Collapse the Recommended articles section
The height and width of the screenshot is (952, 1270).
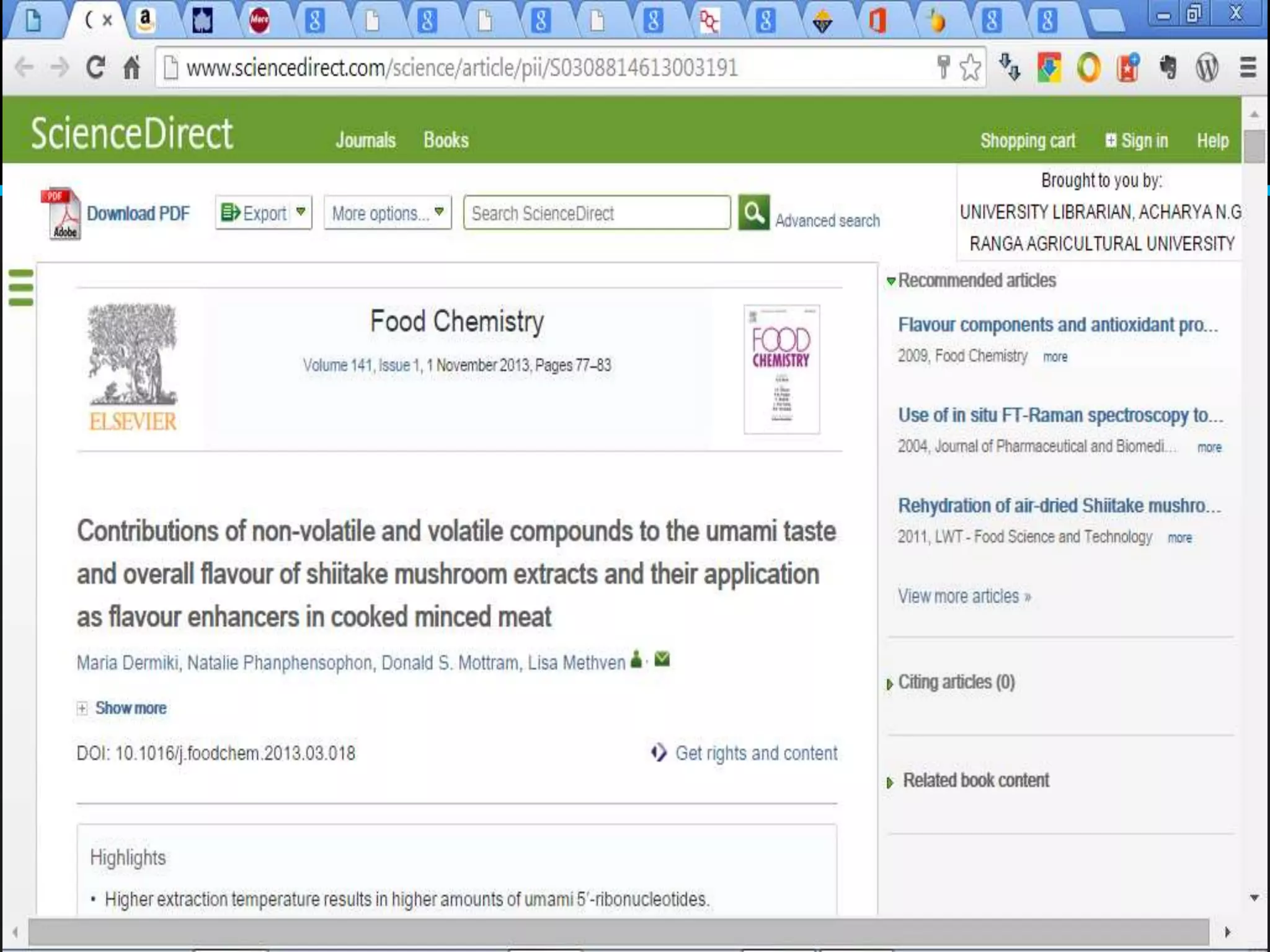click(x=975, y=280)
